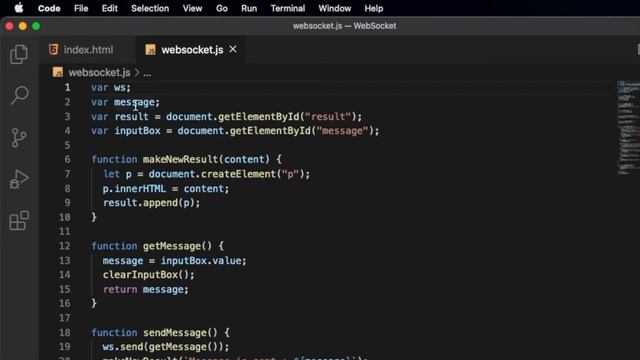This screenshot has width=640, height=360.
Task: Open the Run and Debug view
Action: [x=19, y=180]
